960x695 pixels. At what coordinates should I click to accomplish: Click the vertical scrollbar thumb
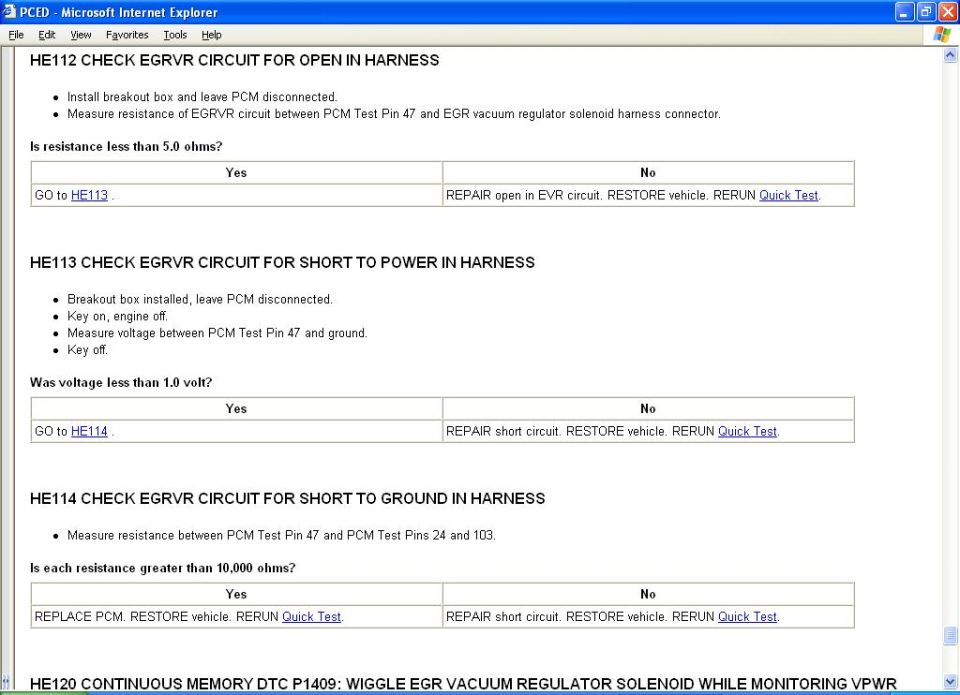[950, 636]
